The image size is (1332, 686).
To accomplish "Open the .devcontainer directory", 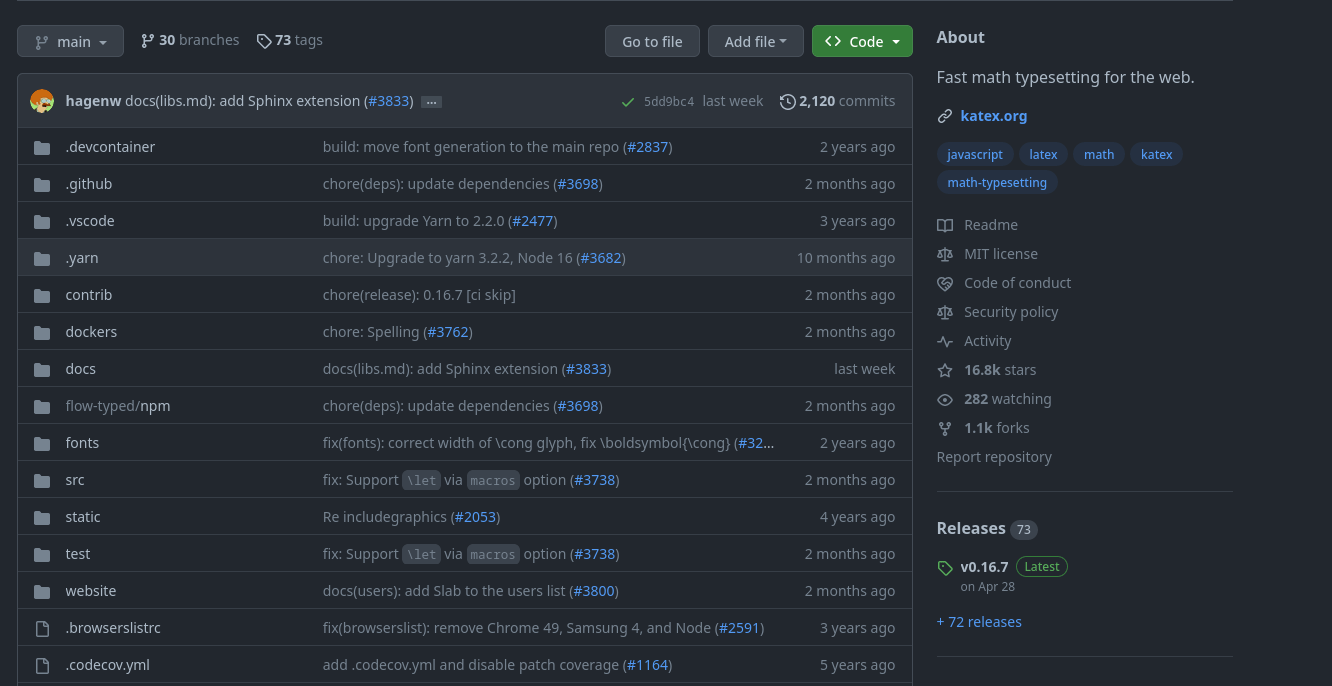I will tap(110, 147).
